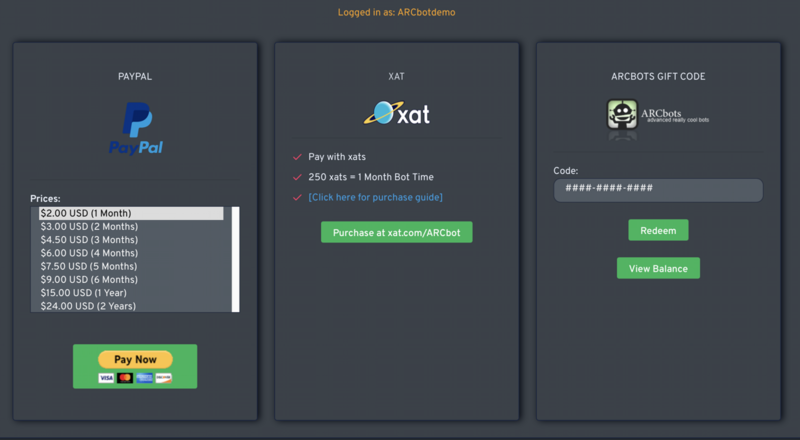This screenshot has height=440, width=800.
Task: Select the $6.00 USD (4 Months) price
Action: point(131,253)
